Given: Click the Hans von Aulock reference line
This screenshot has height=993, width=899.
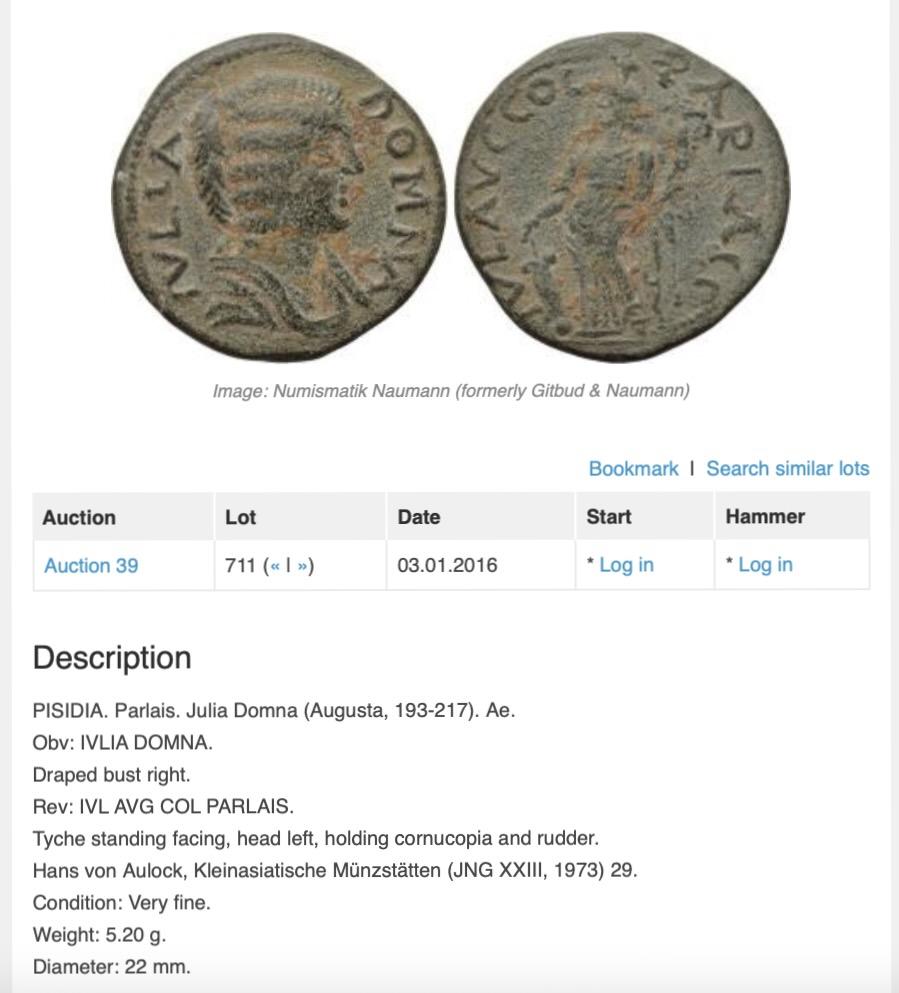Looking at the screenshot, I should [335, 871].
